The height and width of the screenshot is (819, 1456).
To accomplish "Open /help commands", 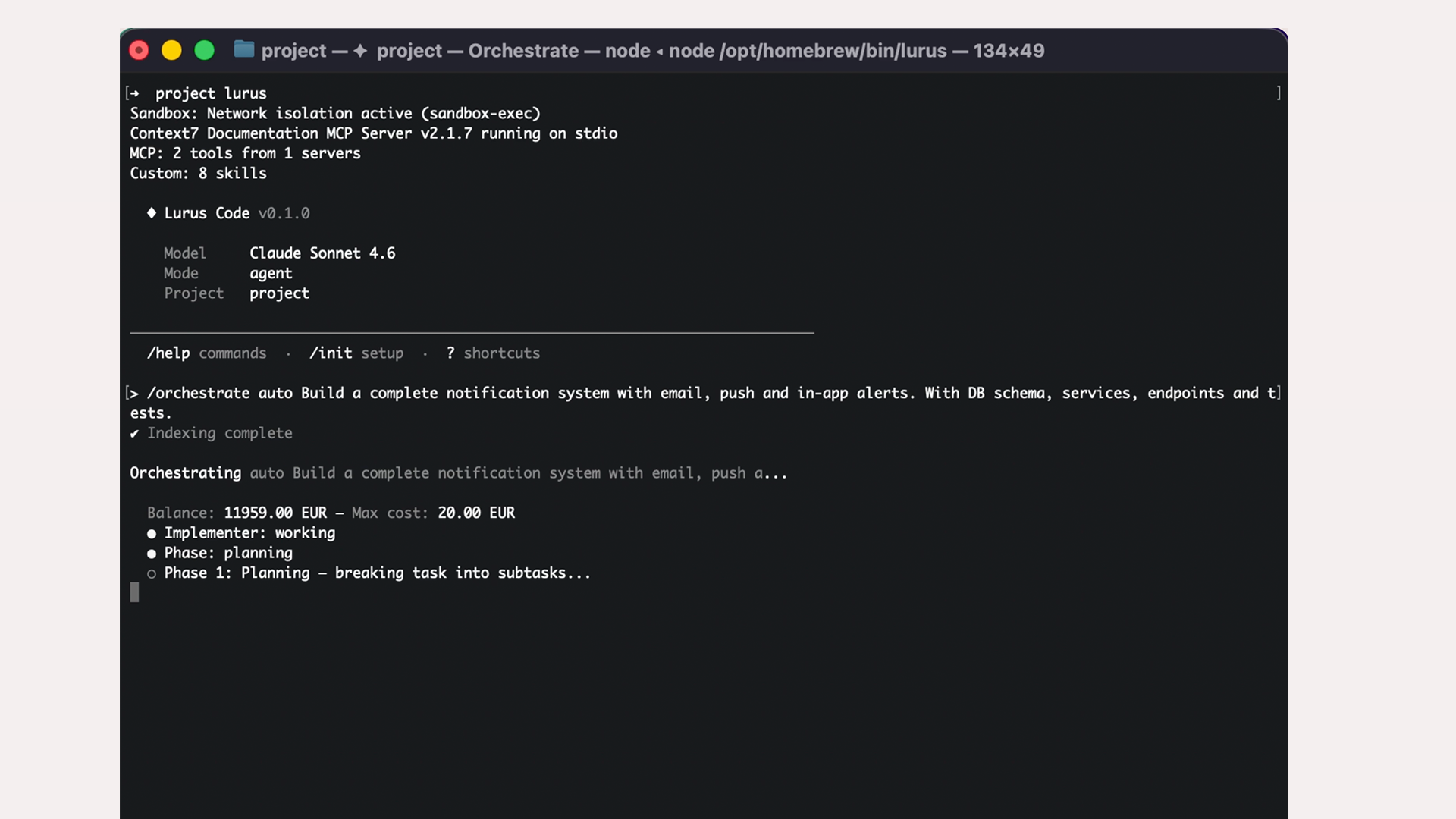I will (x=168, y=353).
